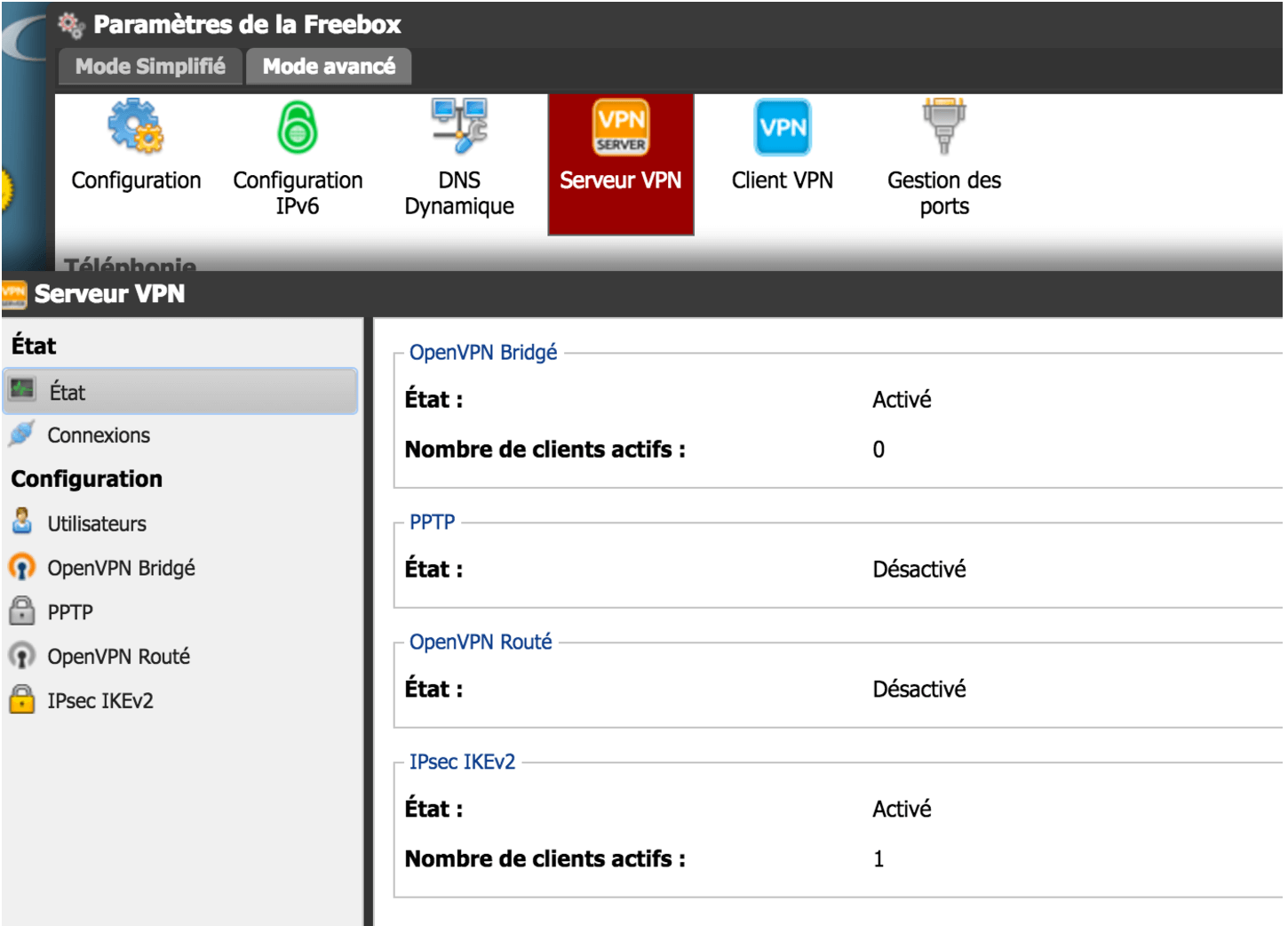Viewport: 1288px width, 926px height.
Task: Click Activé status of IPsec IKEv2
Action: tap(902, 810)
